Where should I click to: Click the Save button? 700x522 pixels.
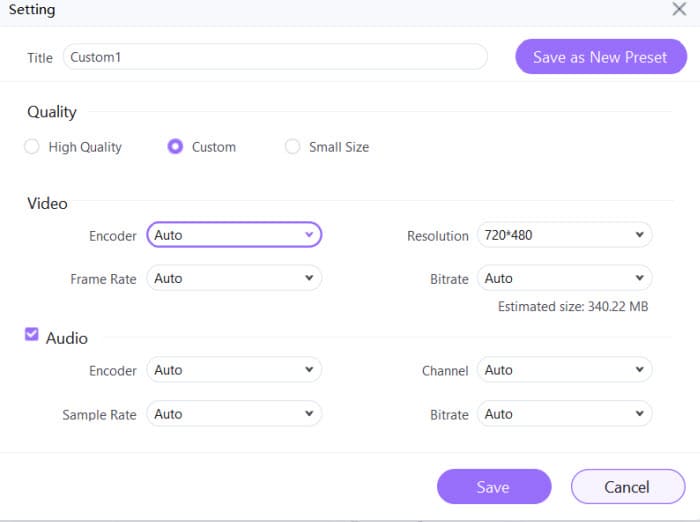click(x=494, y=487)
